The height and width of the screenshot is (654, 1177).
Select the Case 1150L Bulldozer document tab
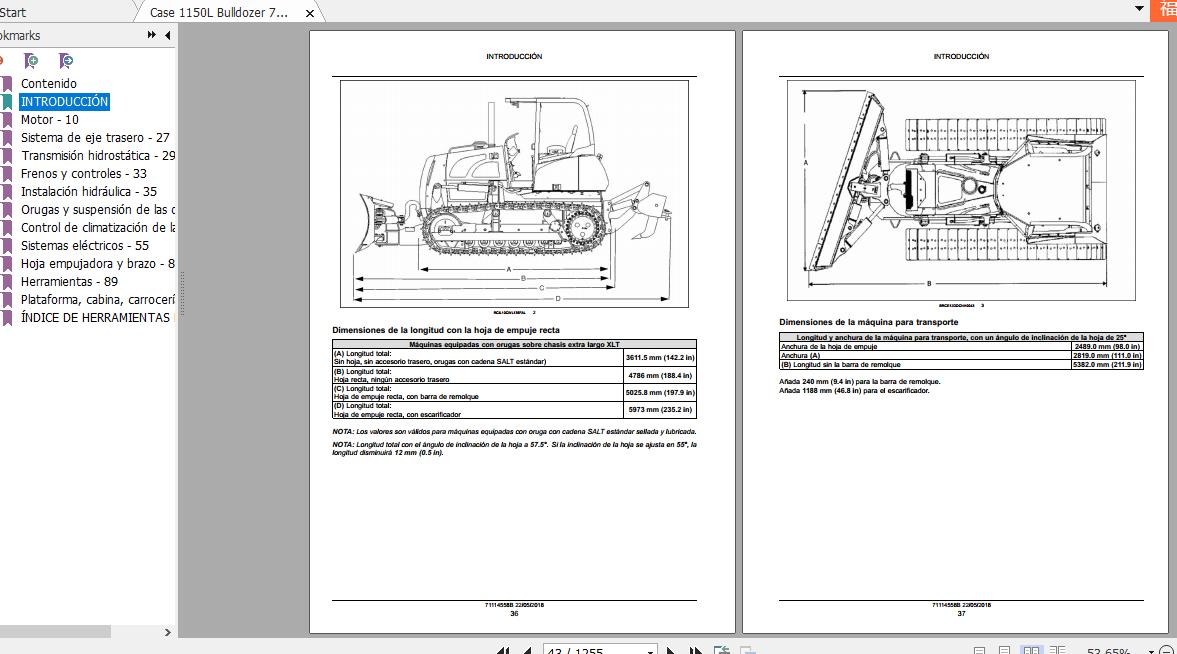point(220,14)
